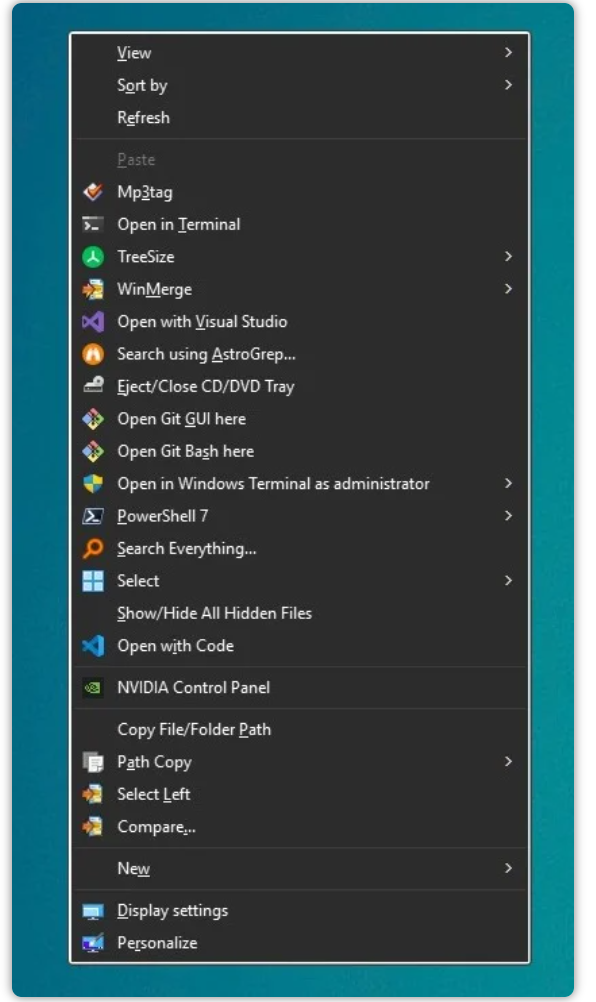Choose the Path Copy label
596x1002 pixels.
(155, 762)
